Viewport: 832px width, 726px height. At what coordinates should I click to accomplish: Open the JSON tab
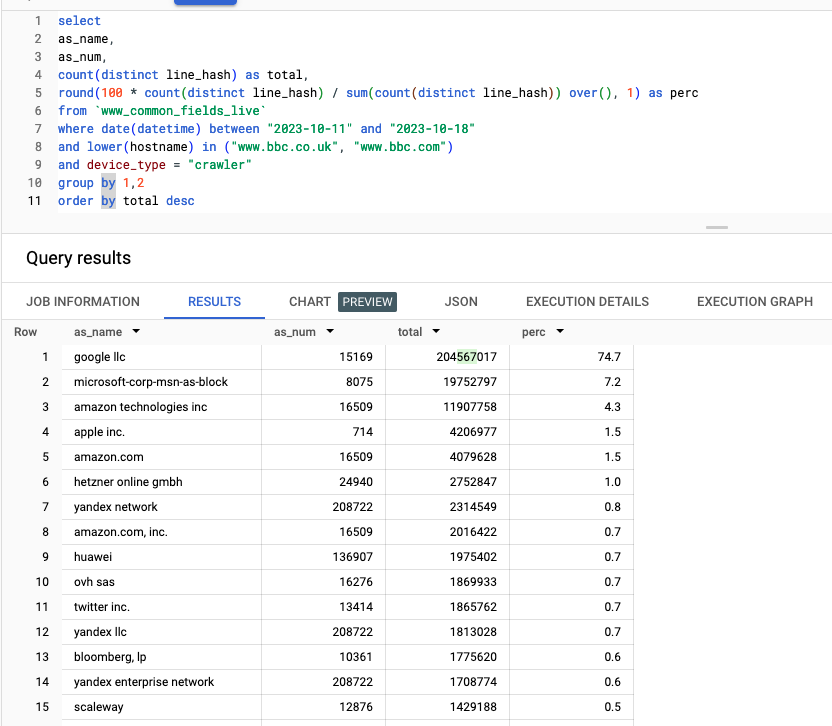pyautogui.click(x=461, y=301)
